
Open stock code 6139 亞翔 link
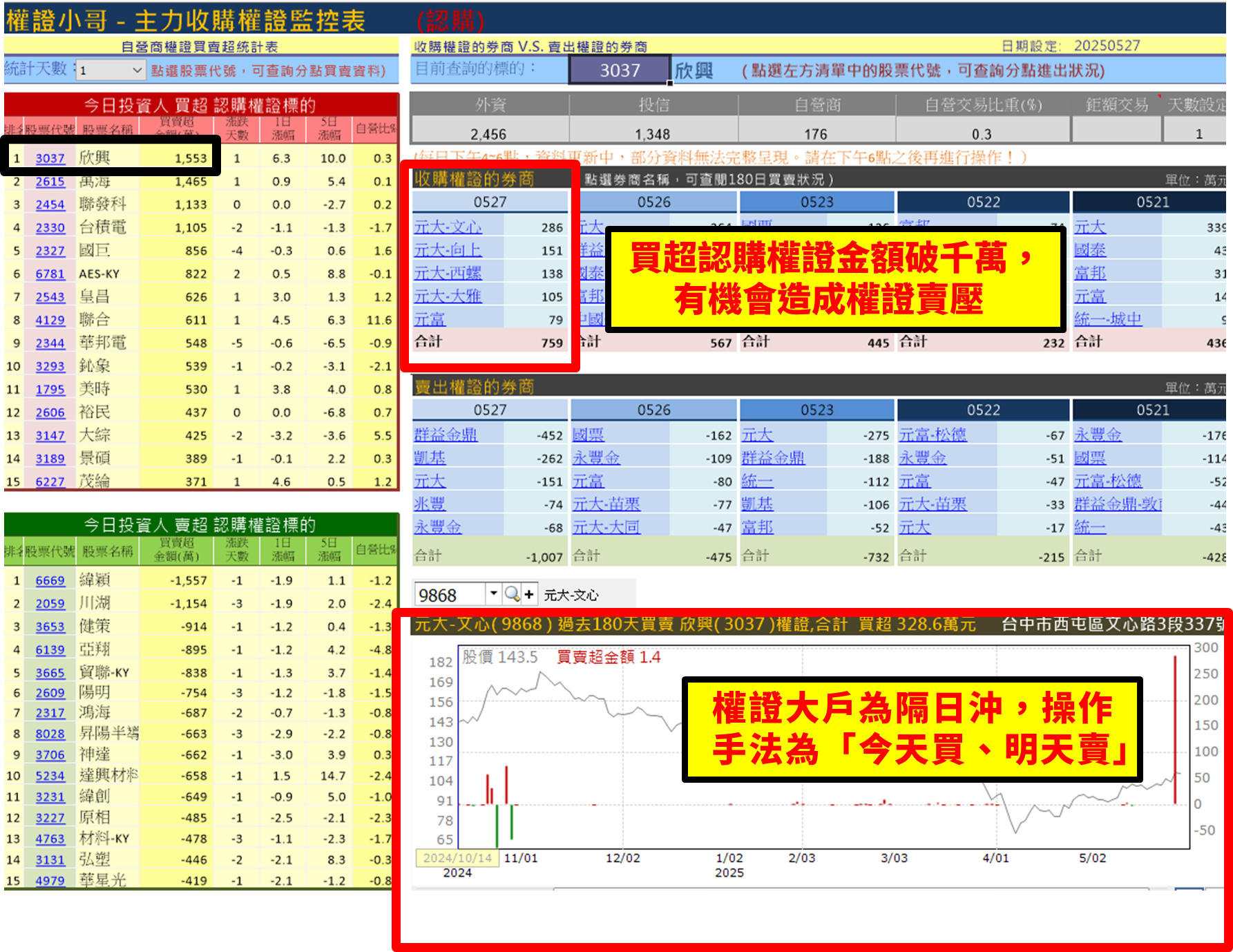click(50, 649)
